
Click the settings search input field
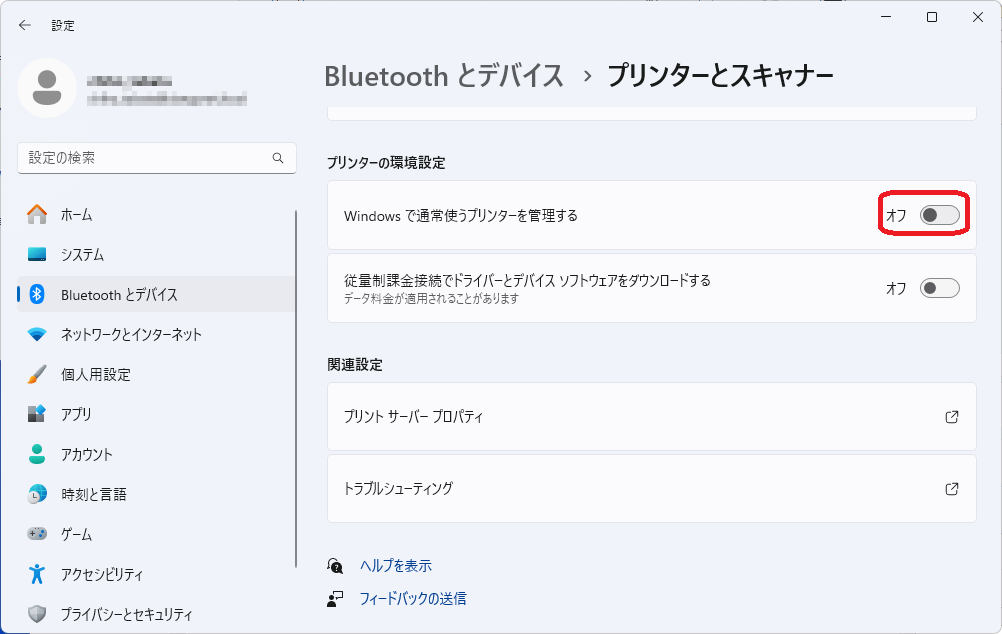[147, 158]
